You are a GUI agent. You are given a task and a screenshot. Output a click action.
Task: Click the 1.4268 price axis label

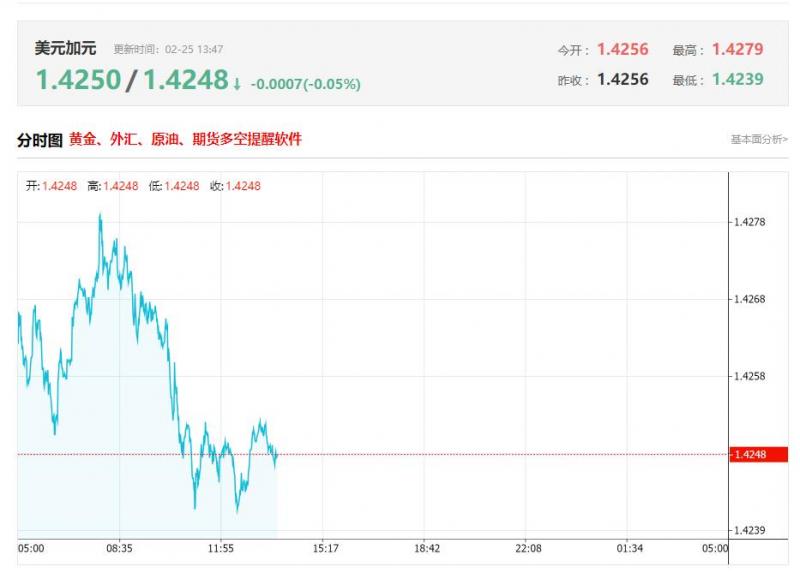tap(749, 299)
